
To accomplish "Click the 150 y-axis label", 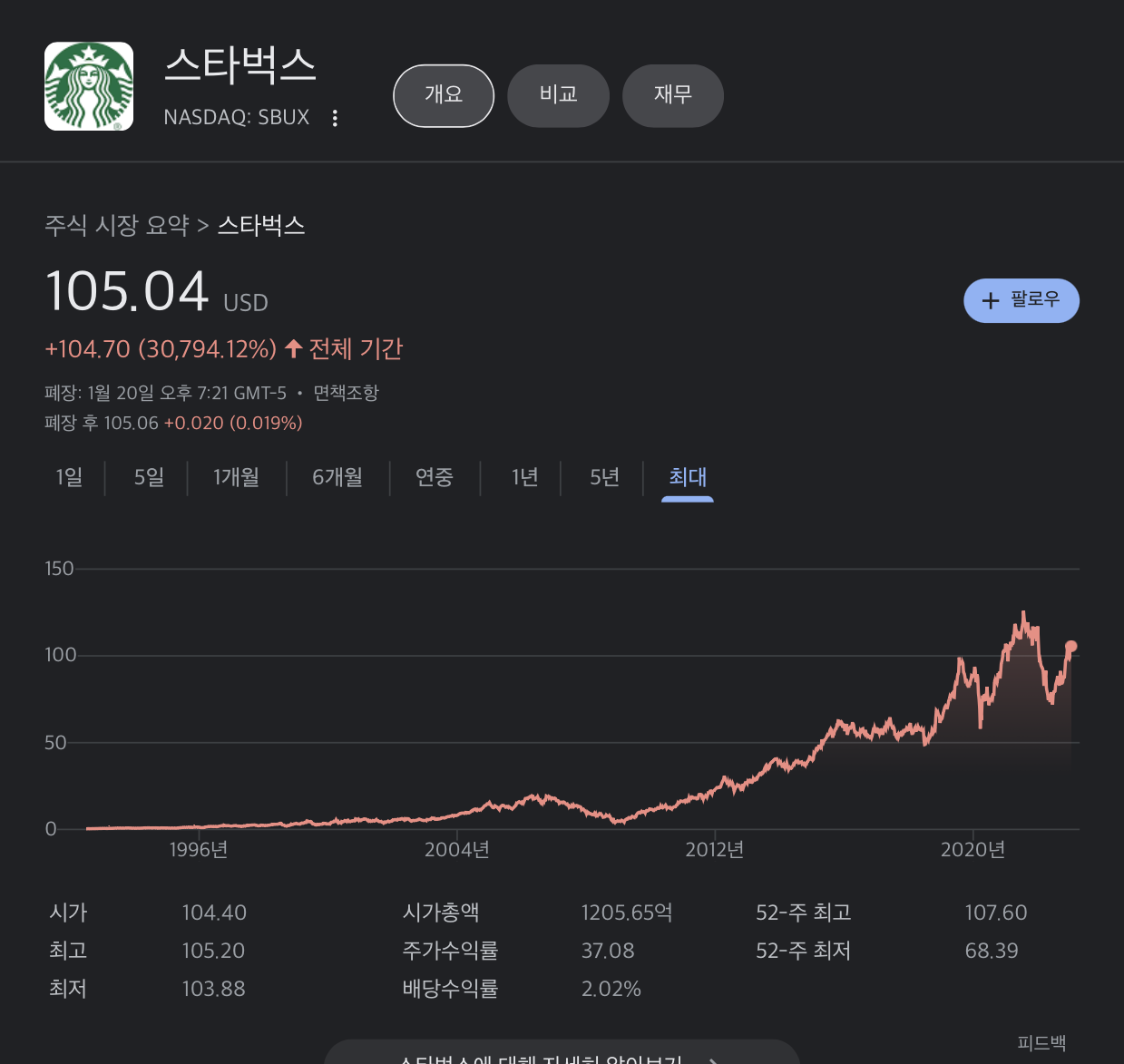I will [59, 569].
